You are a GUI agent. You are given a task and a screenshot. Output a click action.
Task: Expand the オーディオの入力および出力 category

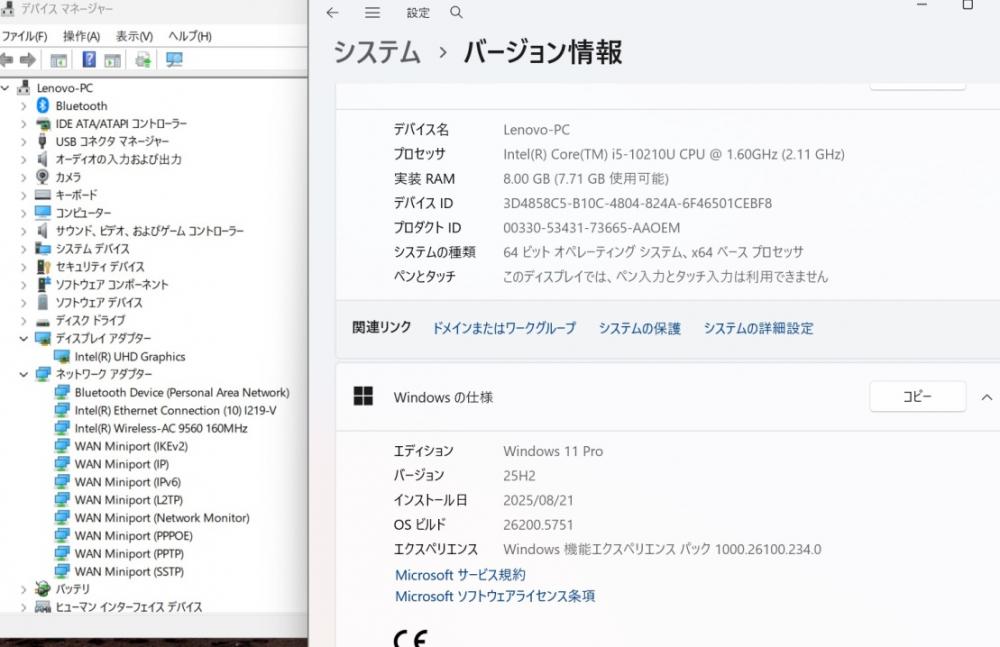pyautogui.click(x=24, y=160)
